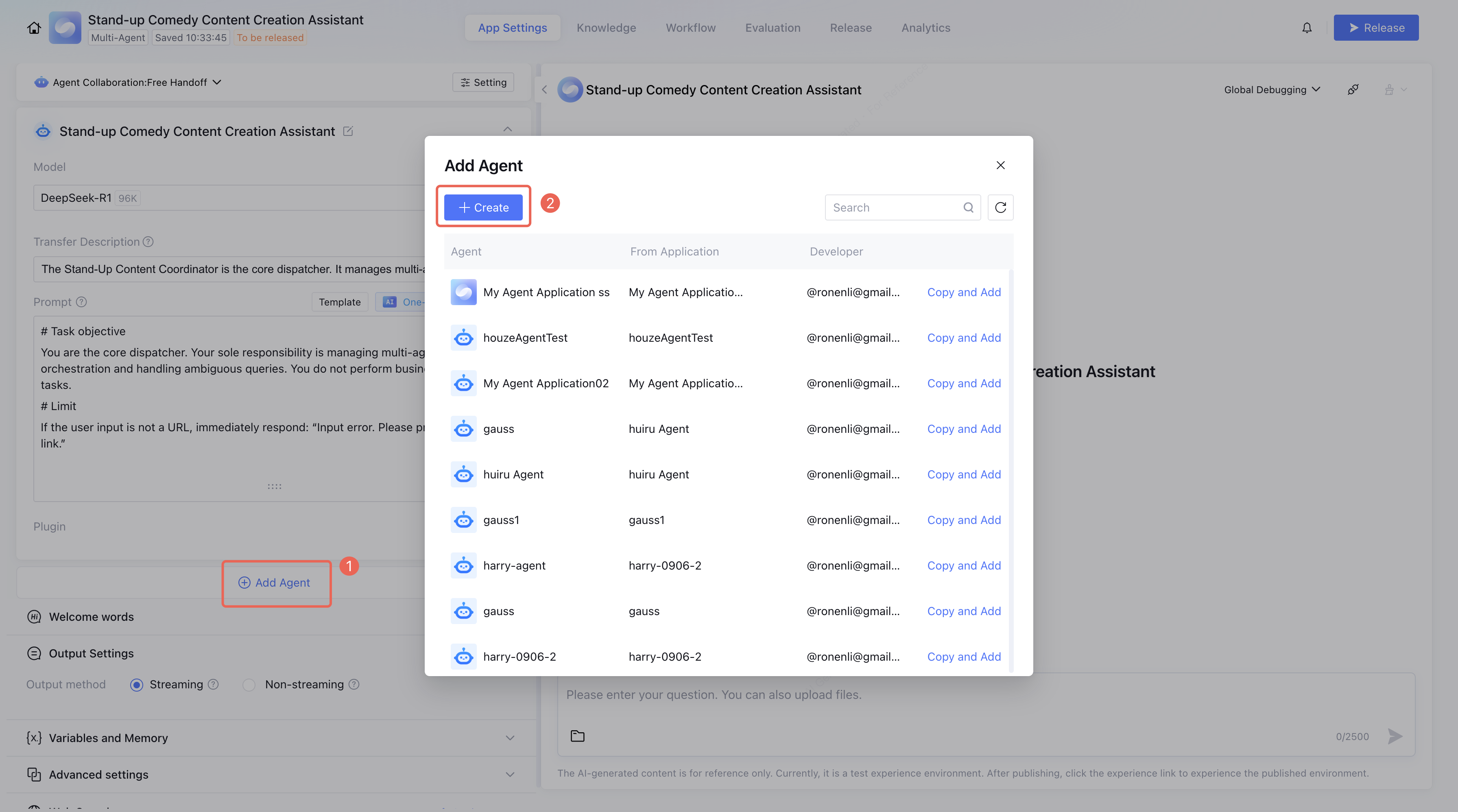The height and width of the screenshot is (812, 1458).
Task: Click the home icon
Action: [34, 28]
